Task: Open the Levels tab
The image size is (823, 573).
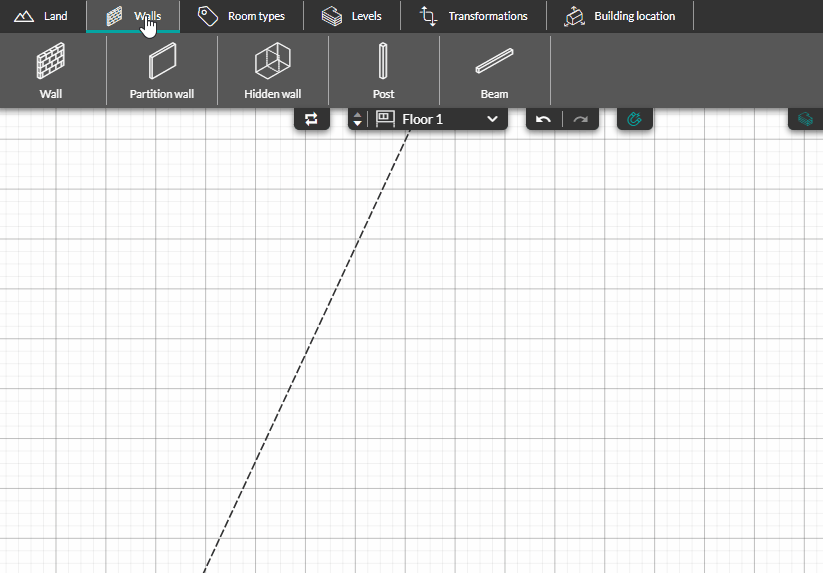Action: (x=352, y=16)
